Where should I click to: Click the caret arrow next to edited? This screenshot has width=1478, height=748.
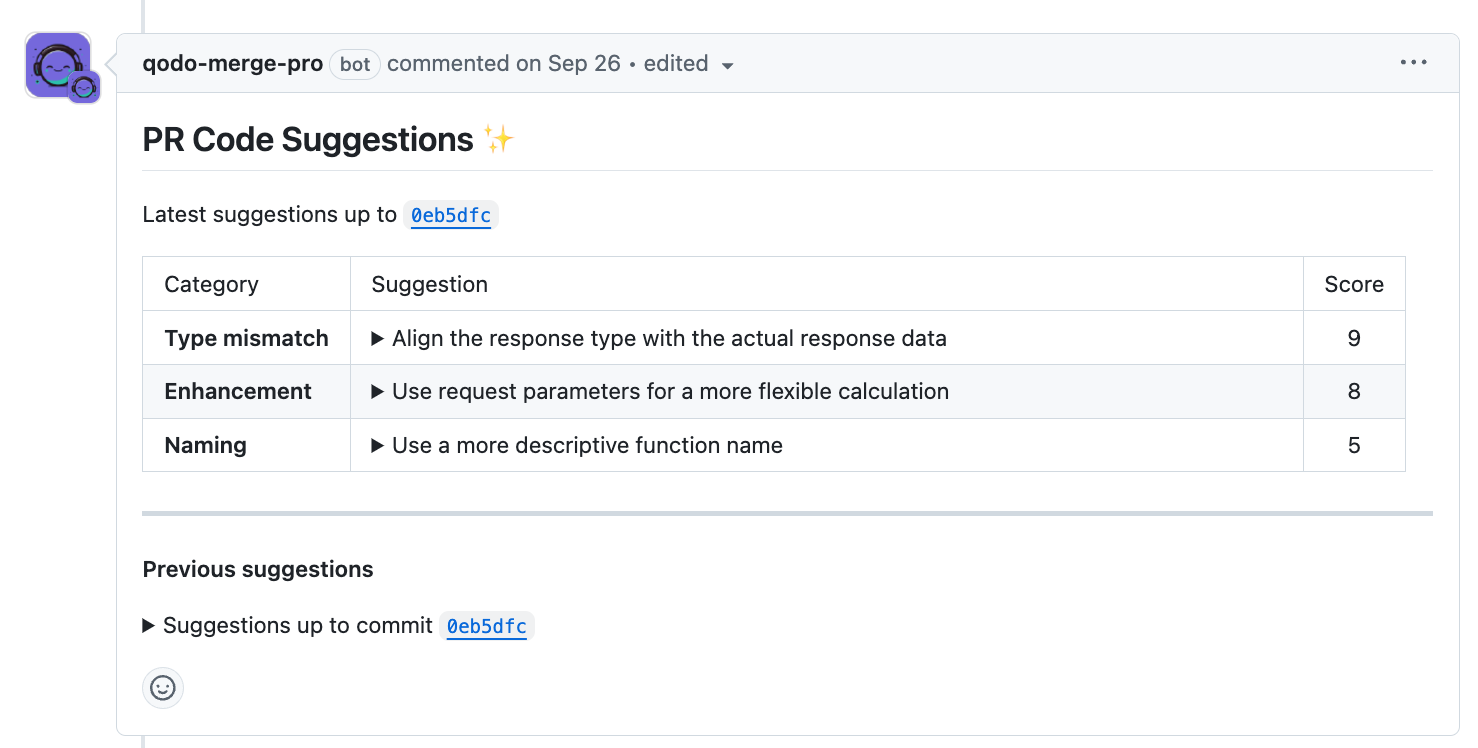tap(728, 66)
